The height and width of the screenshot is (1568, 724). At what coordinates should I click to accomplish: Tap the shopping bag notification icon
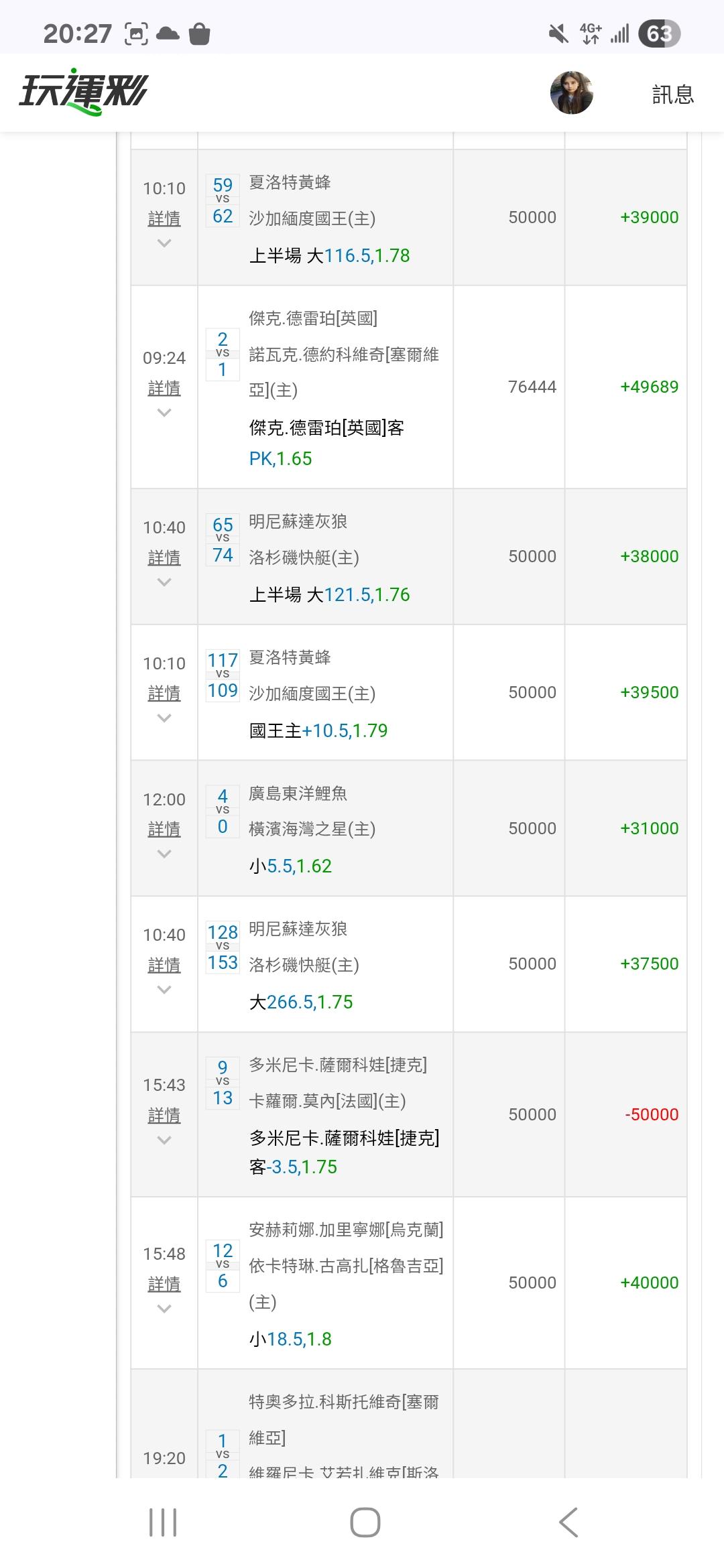200,33
